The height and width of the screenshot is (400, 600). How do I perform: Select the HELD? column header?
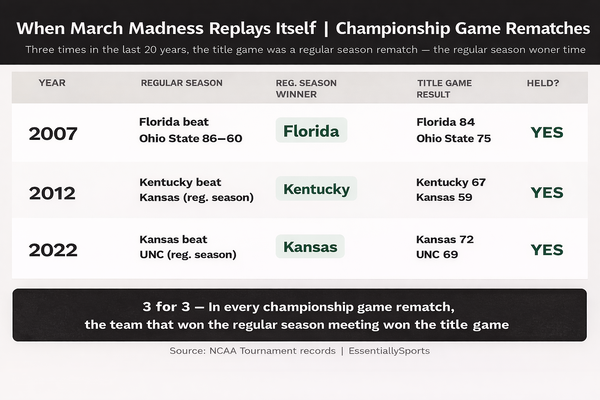tap(544, 82)
